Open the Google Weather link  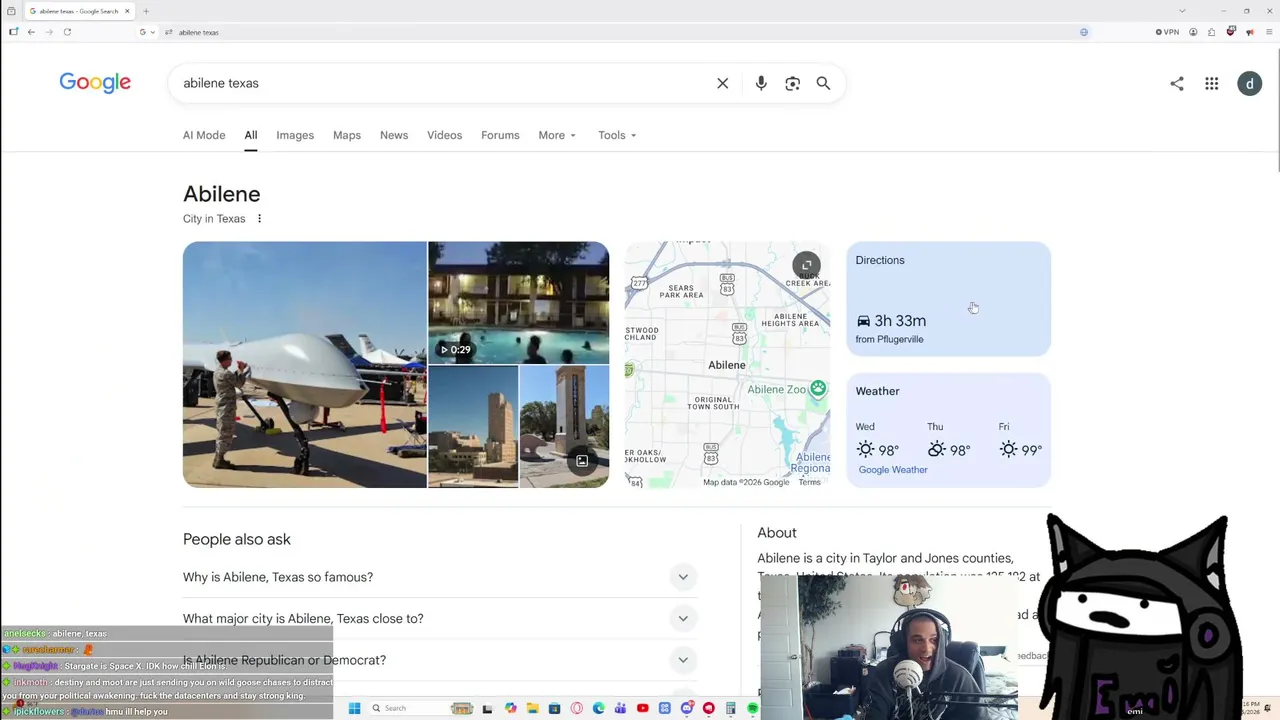tap(893, 470)
